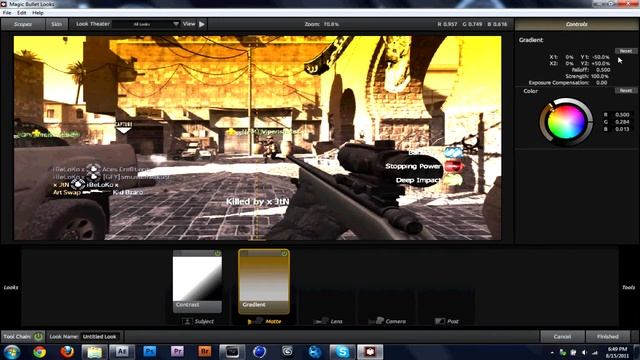Click the Color G value 0.284
640x360 pixels.
[622, 122]
